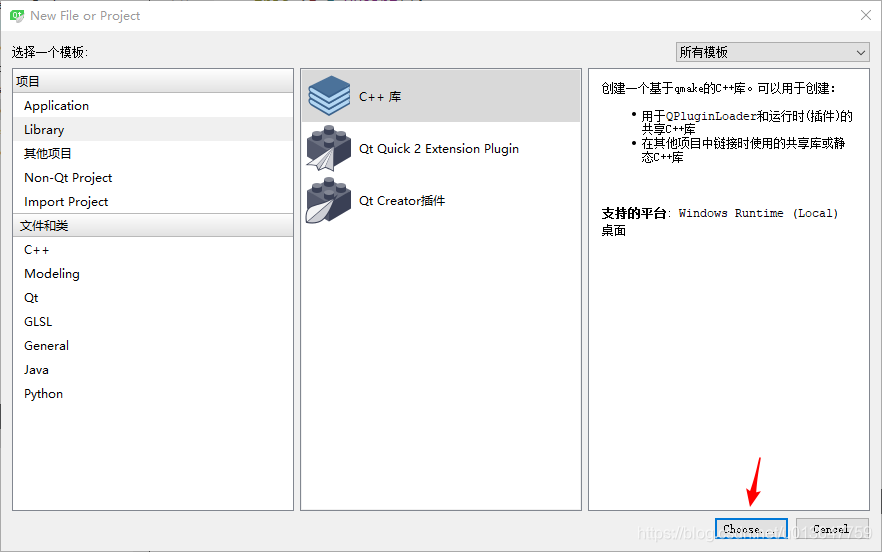This screenshot has height=552, width=882.
Task: Select the 其他项目 category
Action: pos(152,153)
